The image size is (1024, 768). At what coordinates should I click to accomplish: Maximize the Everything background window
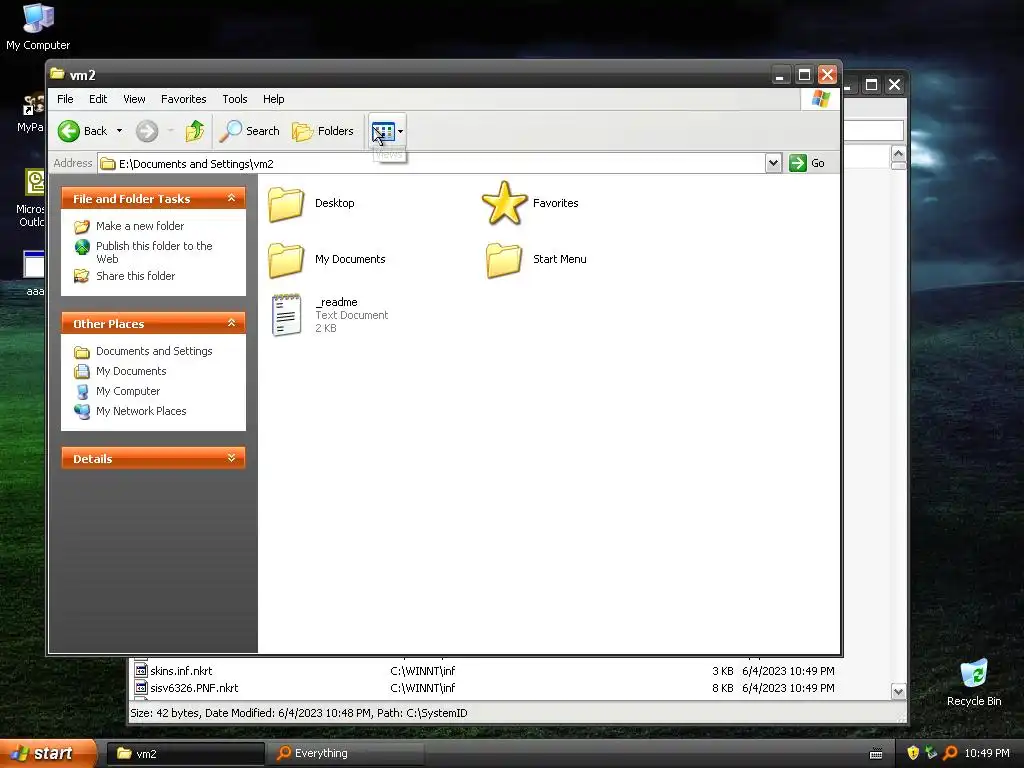[871, 85]
